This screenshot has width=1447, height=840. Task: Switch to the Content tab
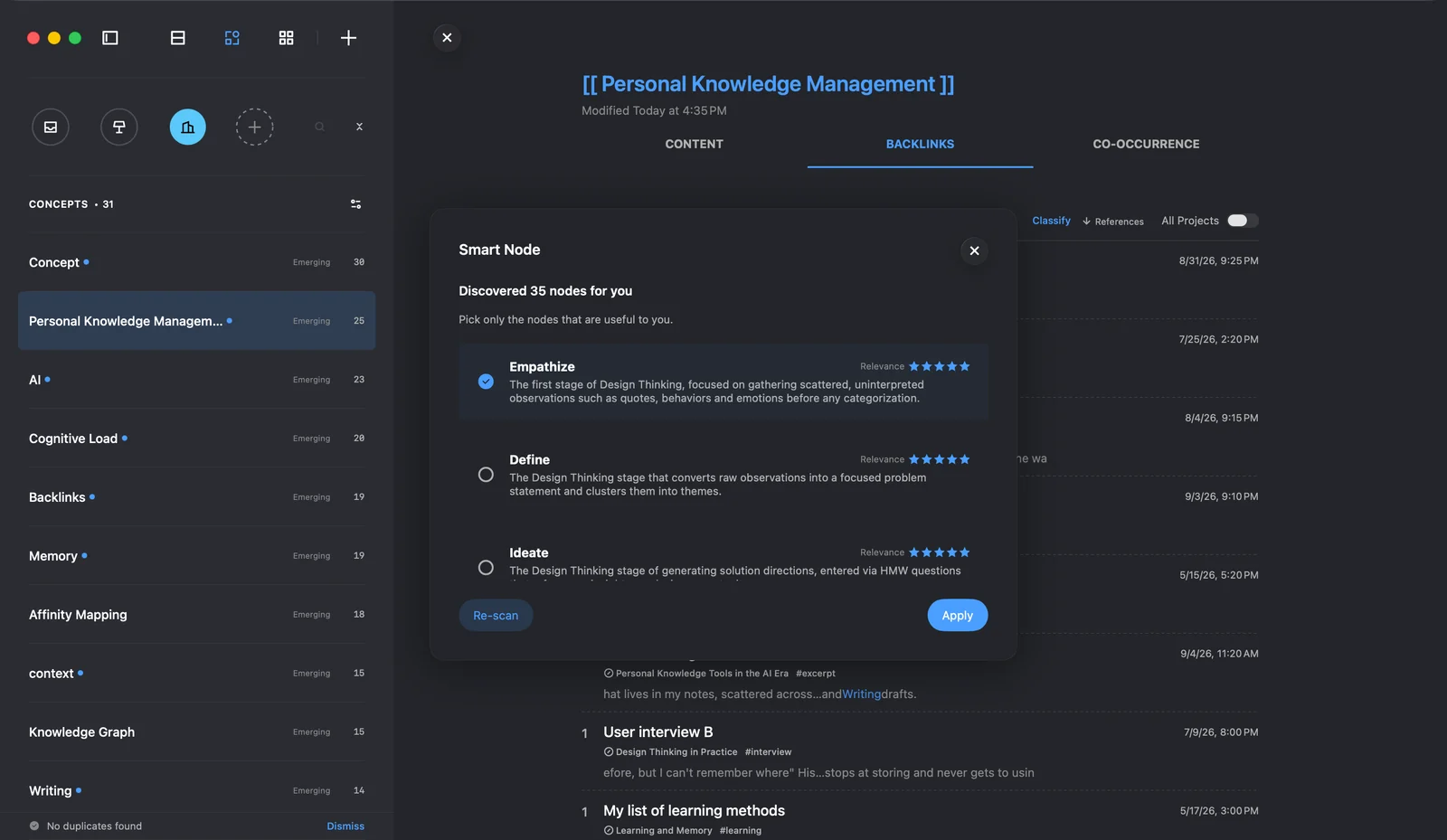point(694,145)
